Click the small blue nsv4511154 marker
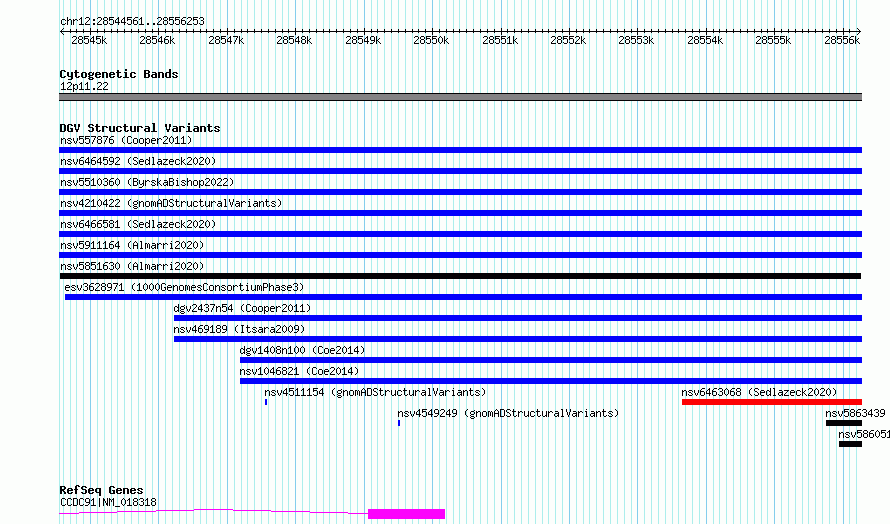890x524 pixels. click(x=266, y=402)
